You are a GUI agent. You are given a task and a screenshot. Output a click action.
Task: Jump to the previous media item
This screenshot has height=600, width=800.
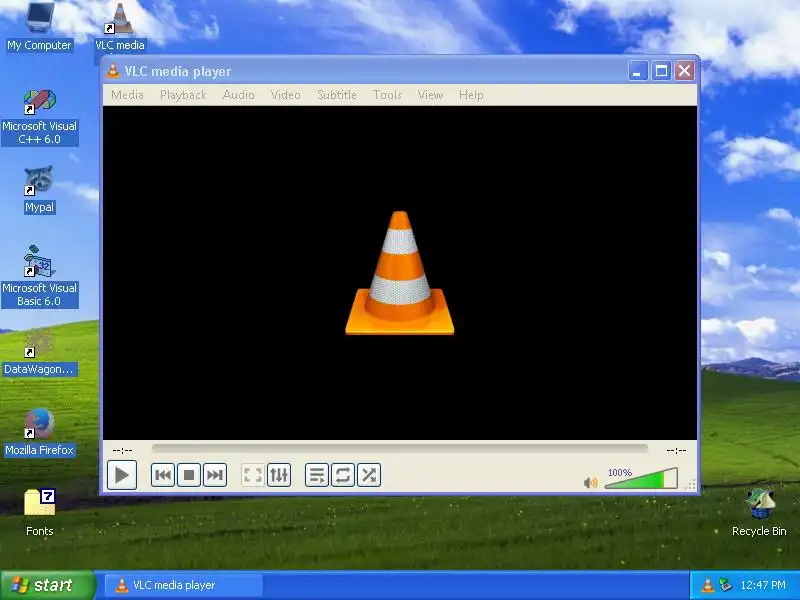(163, 475)
